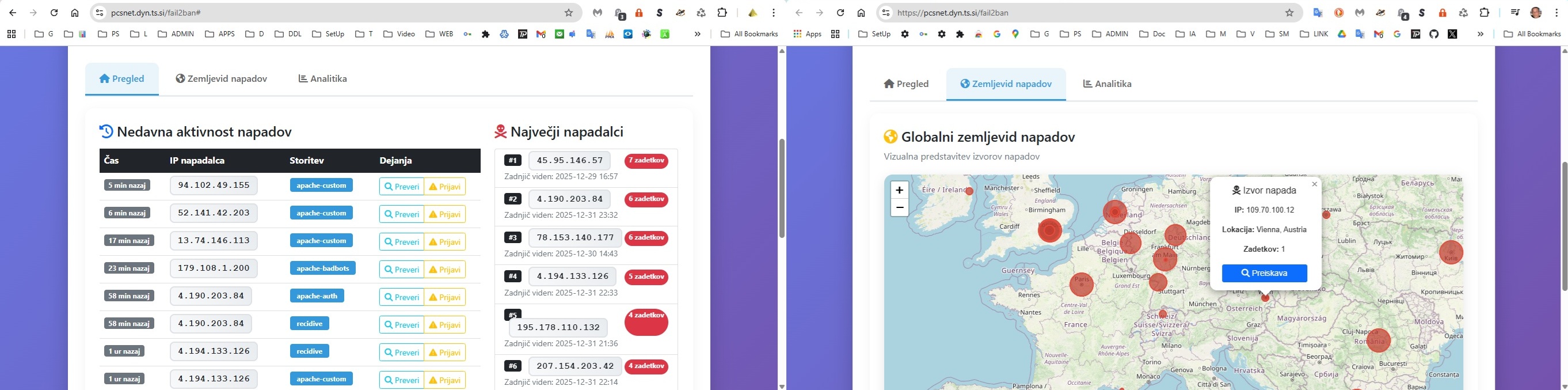Click Preveri for IP 94.102.49.155
1568x390 pixels.
pos(401,187)
